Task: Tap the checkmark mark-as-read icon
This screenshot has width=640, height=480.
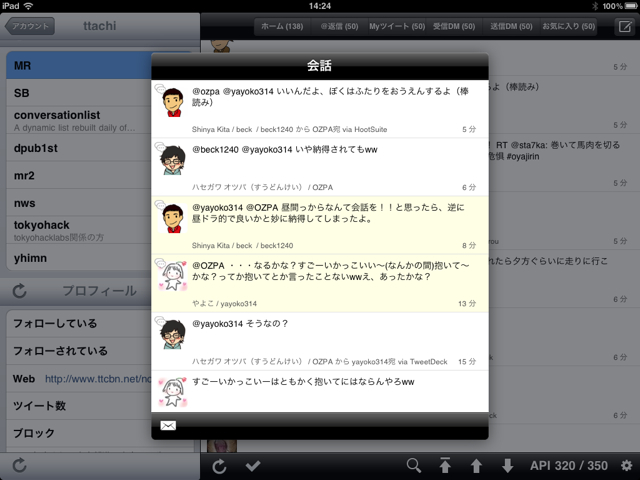Action: point(253,465)
